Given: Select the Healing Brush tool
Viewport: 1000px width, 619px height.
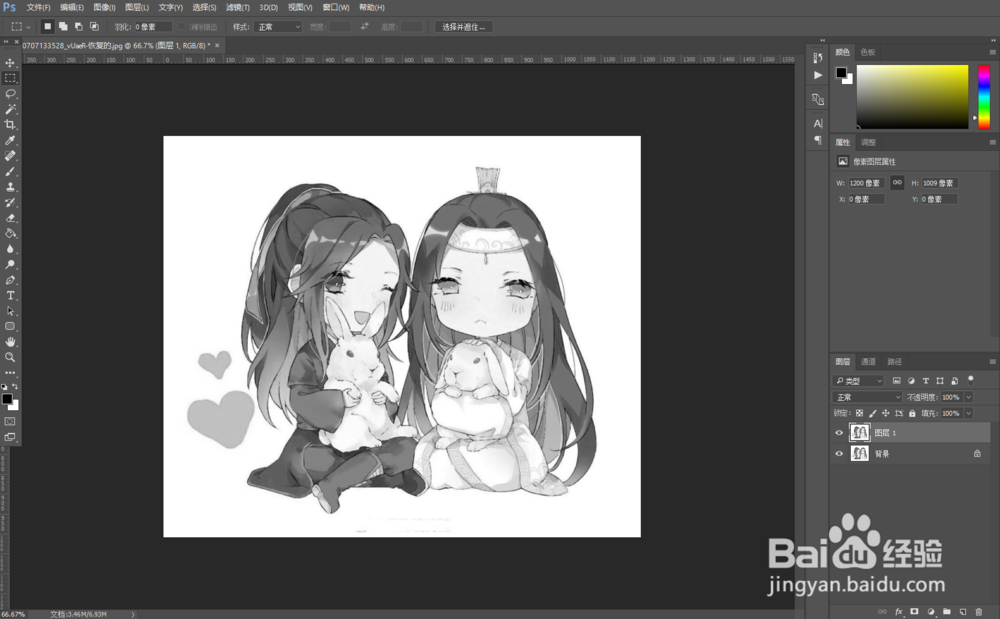Looking at the screenshot, I should click(x=10, y=156).
